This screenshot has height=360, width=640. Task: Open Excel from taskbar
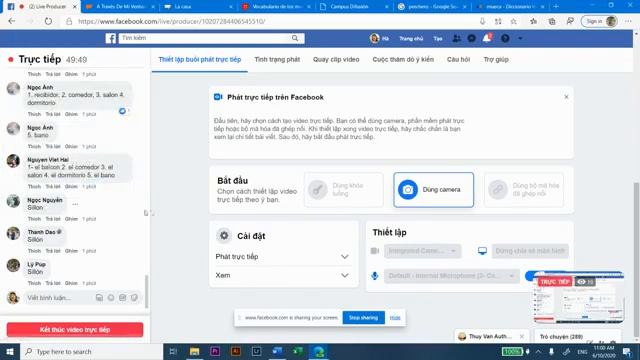tap(298, 351)
